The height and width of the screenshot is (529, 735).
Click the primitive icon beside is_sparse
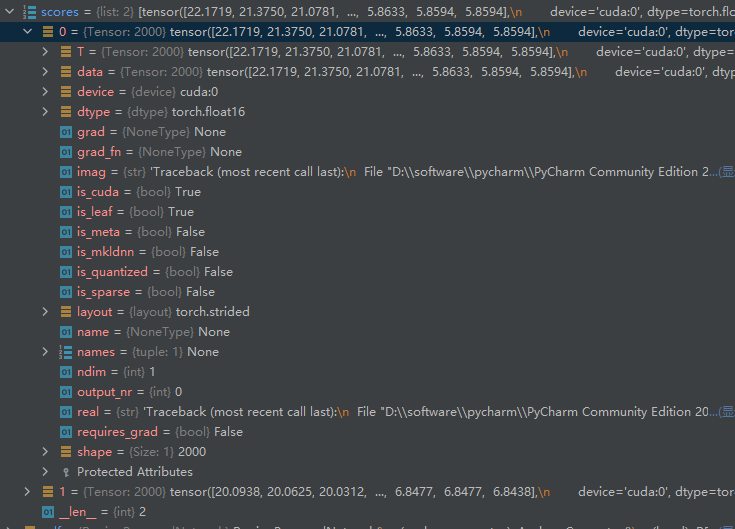point(66,292)
